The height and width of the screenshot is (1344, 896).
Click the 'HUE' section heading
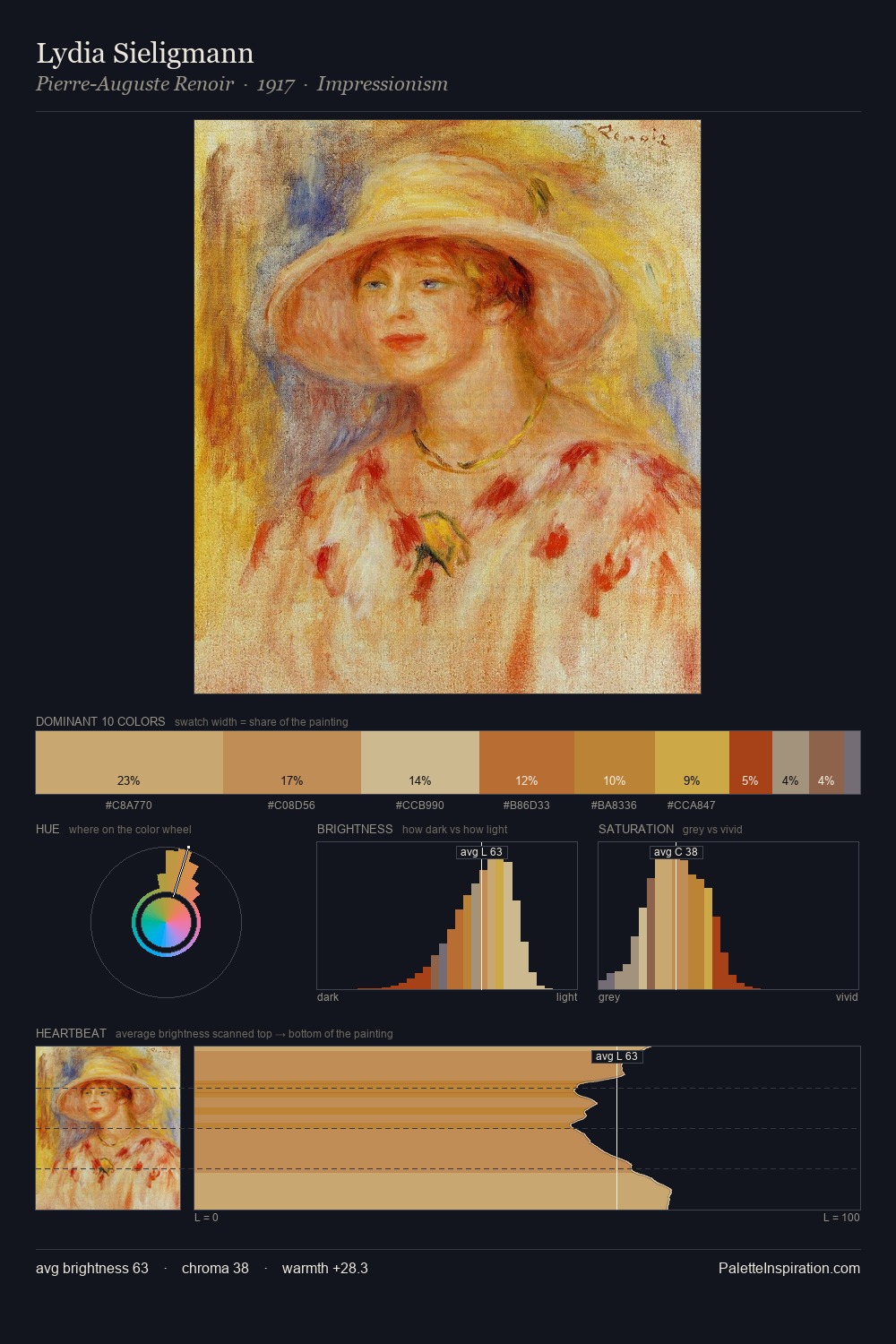[47, 829]
